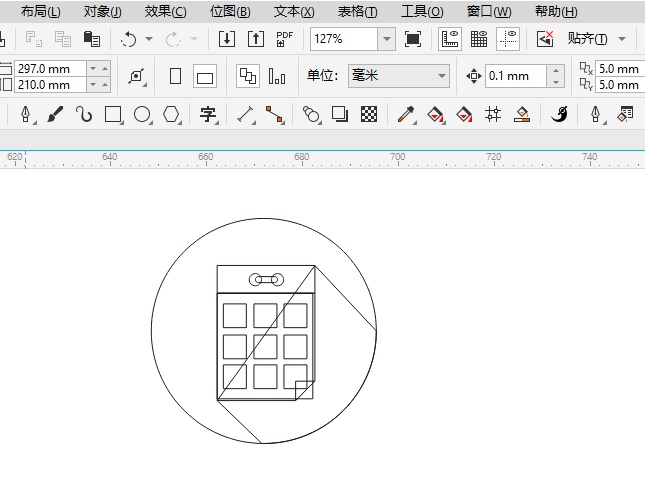Click the import icon

(227, 39)
